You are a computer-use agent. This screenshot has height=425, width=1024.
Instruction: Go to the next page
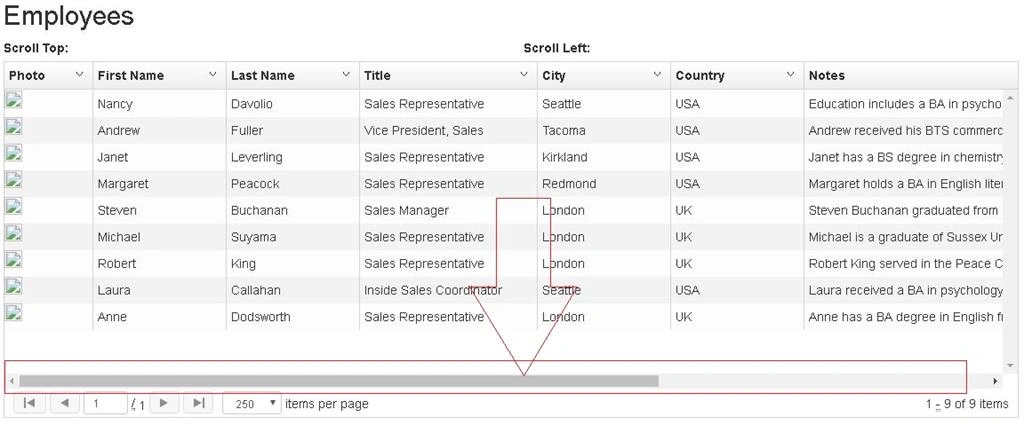(x=164, y=403)
